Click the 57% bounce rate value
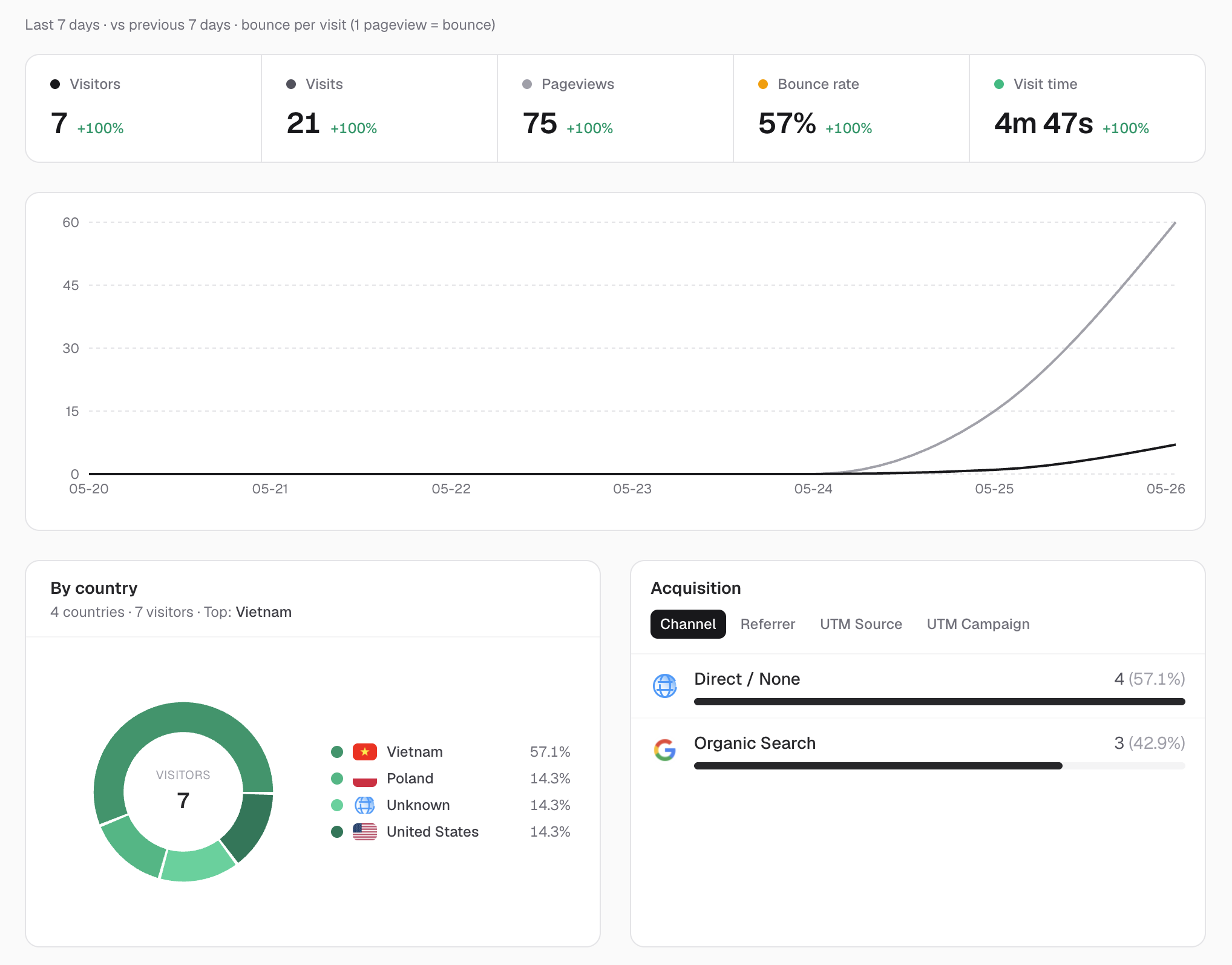Image resolution: width=1232 pixels, height=965 pixels. click(787, 123)
